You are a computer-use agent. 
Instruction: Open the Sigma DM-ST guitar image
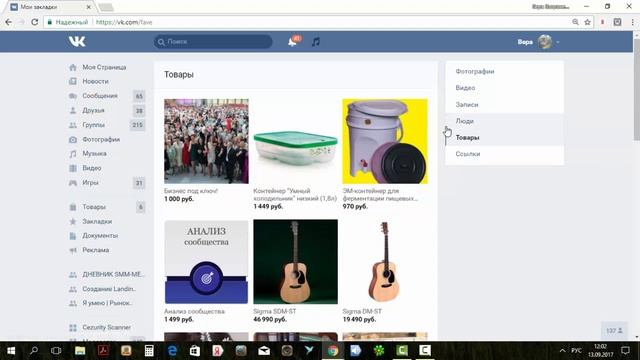tap(385, 262)
